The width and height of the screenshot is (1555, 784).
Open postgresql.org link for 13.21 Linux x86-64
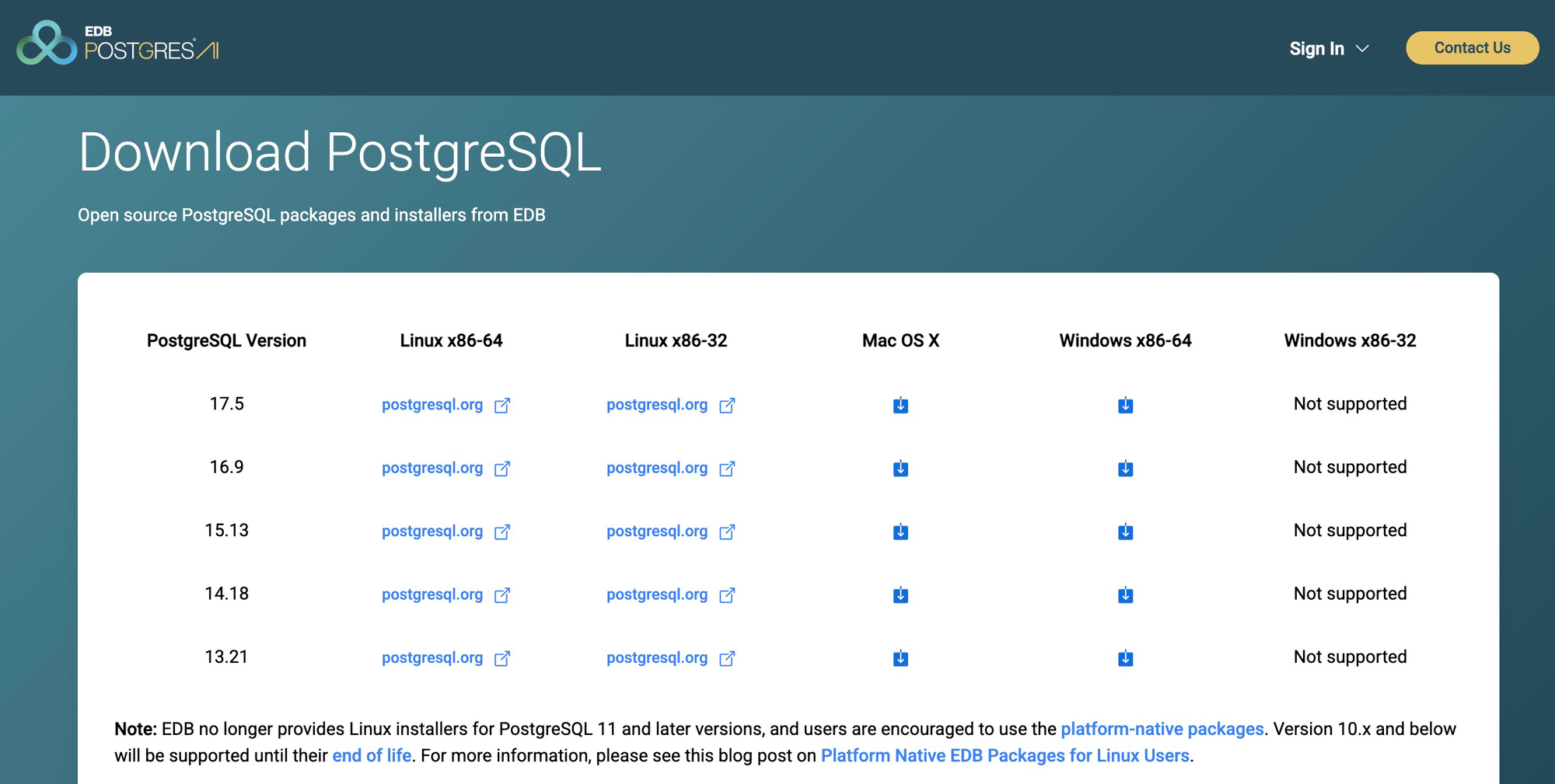click(446, 658)
